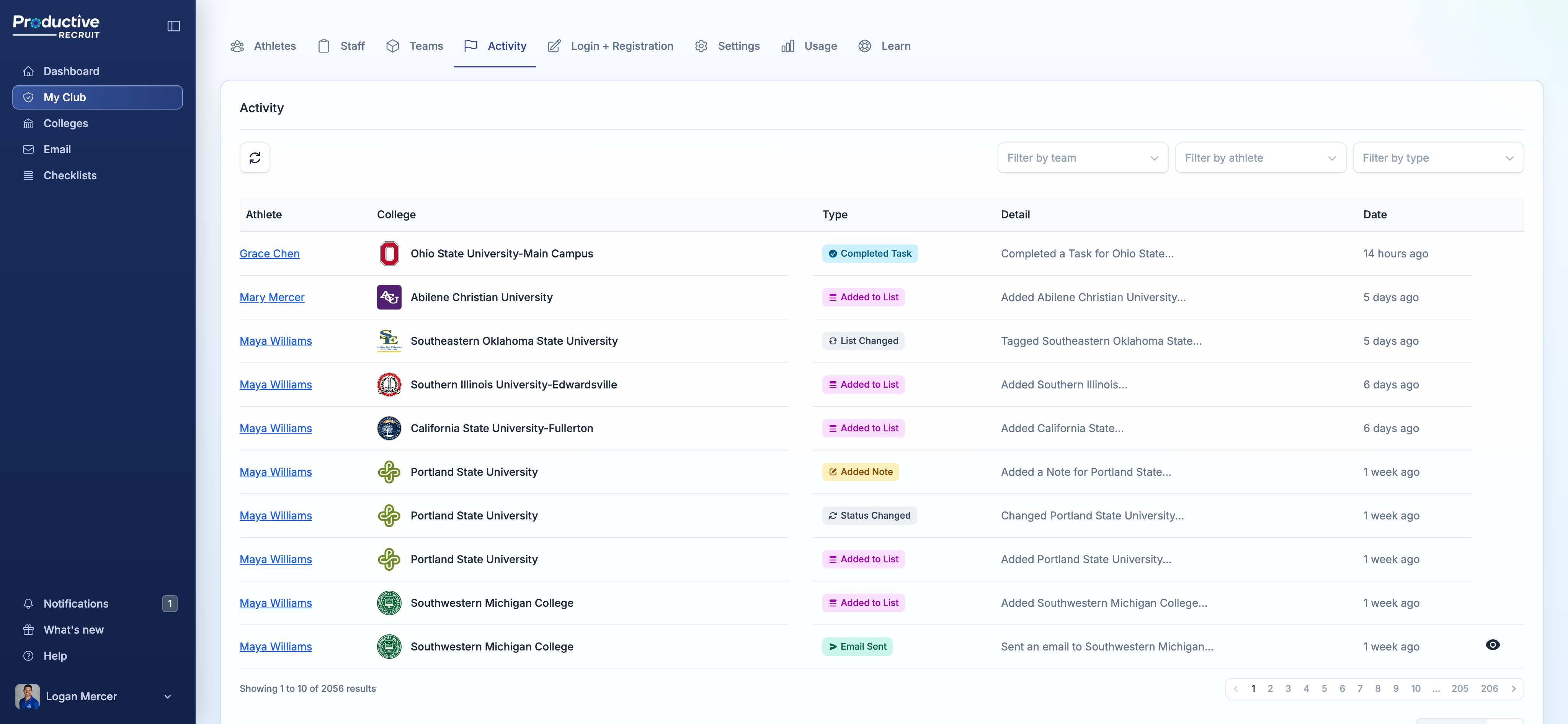Click the Completed Task type badge
The width and height of the screenshot is (1568, 724).
869,253
